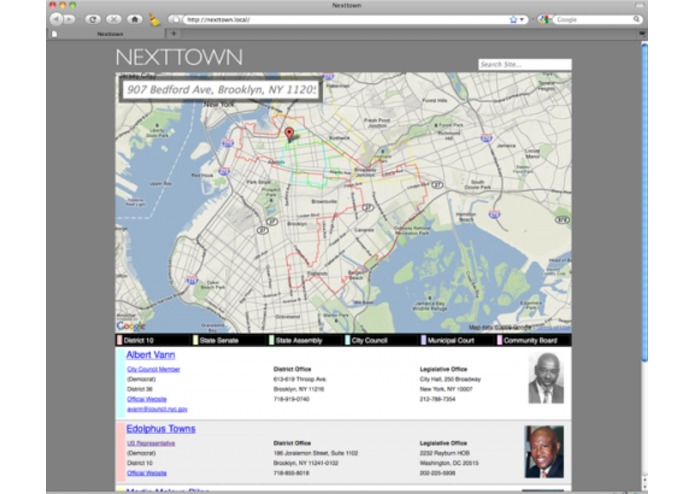Click the US Representative link
The width and height of the screenshot is (695, 494).
[x=151, y=443]
